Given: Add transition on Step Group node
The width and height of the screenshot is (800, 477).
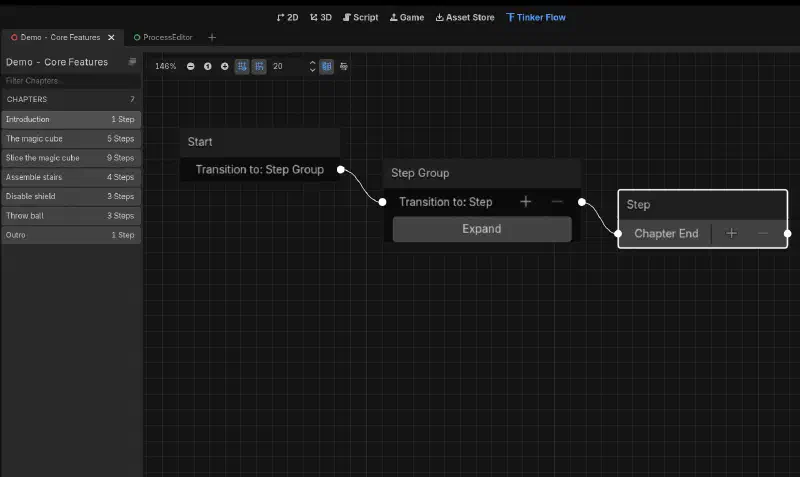Looking at the screenshot, I should click(526, 202).
